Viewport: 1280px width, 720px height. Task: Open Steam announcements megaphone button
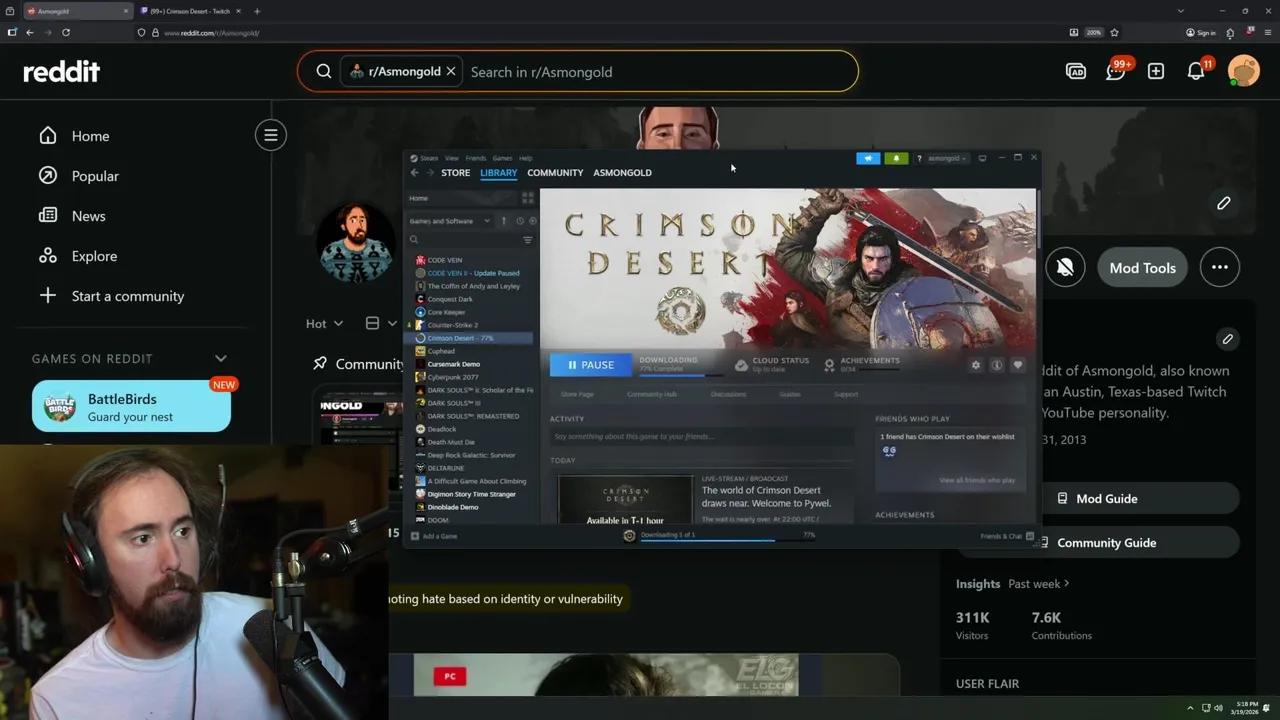pos(868,158)
